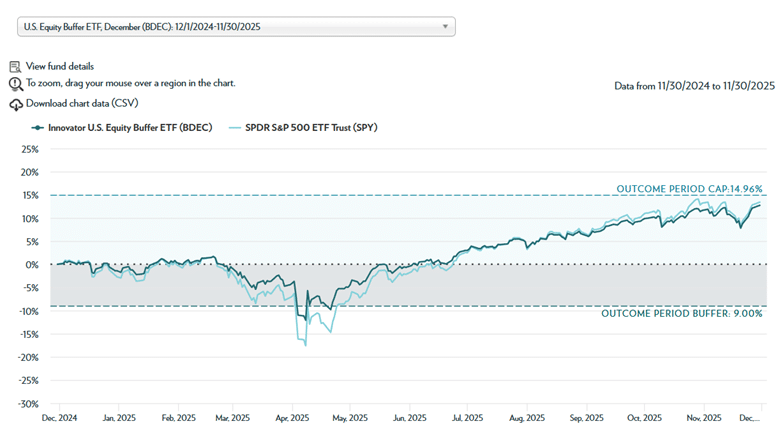The width and height of the screenshot is (780, 433).
Task: Click the 15% y-axis label
Action: 30,196
